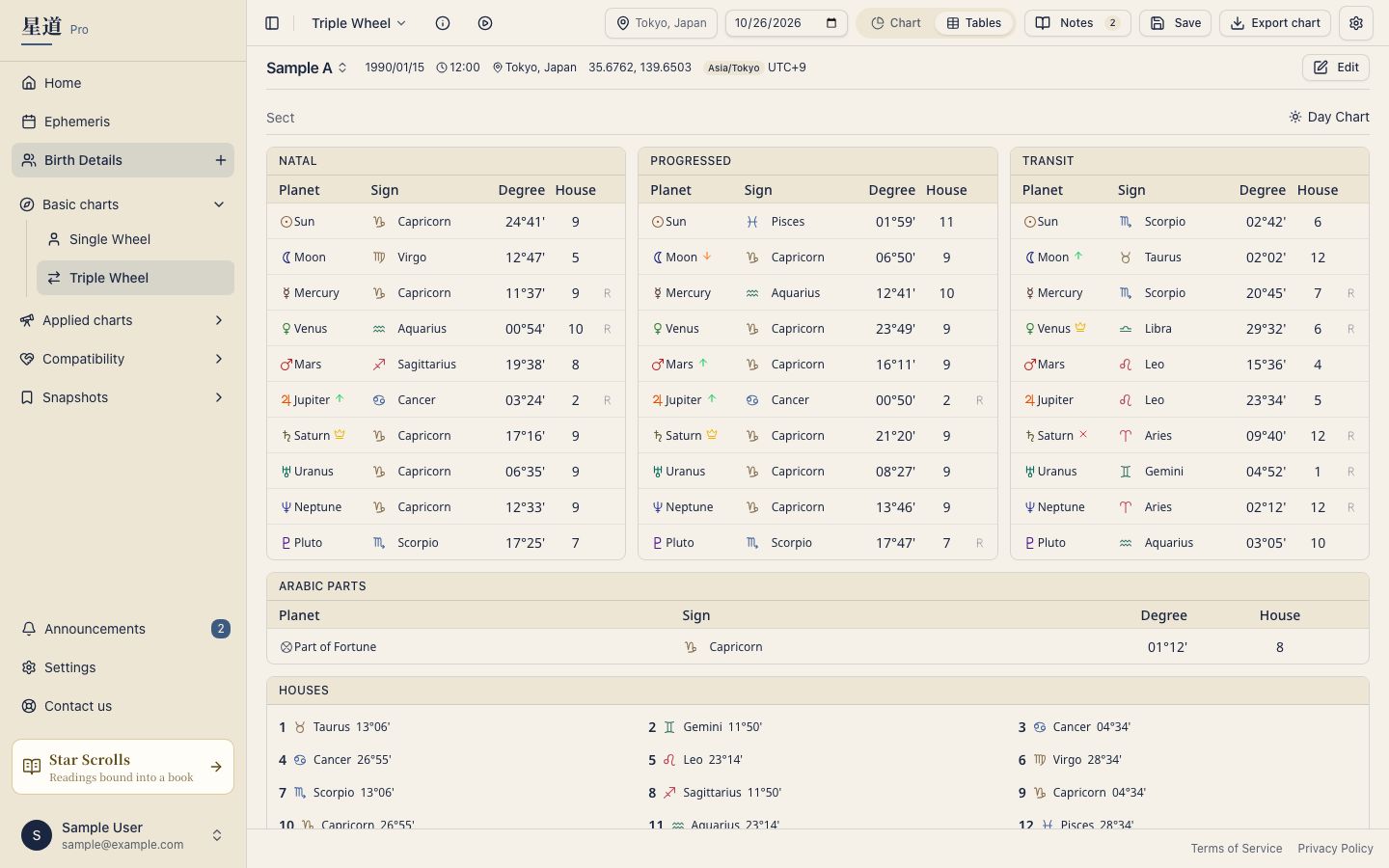Switch view to Tables
This screenshot has height=868, width=1389.
coord(974,23)
